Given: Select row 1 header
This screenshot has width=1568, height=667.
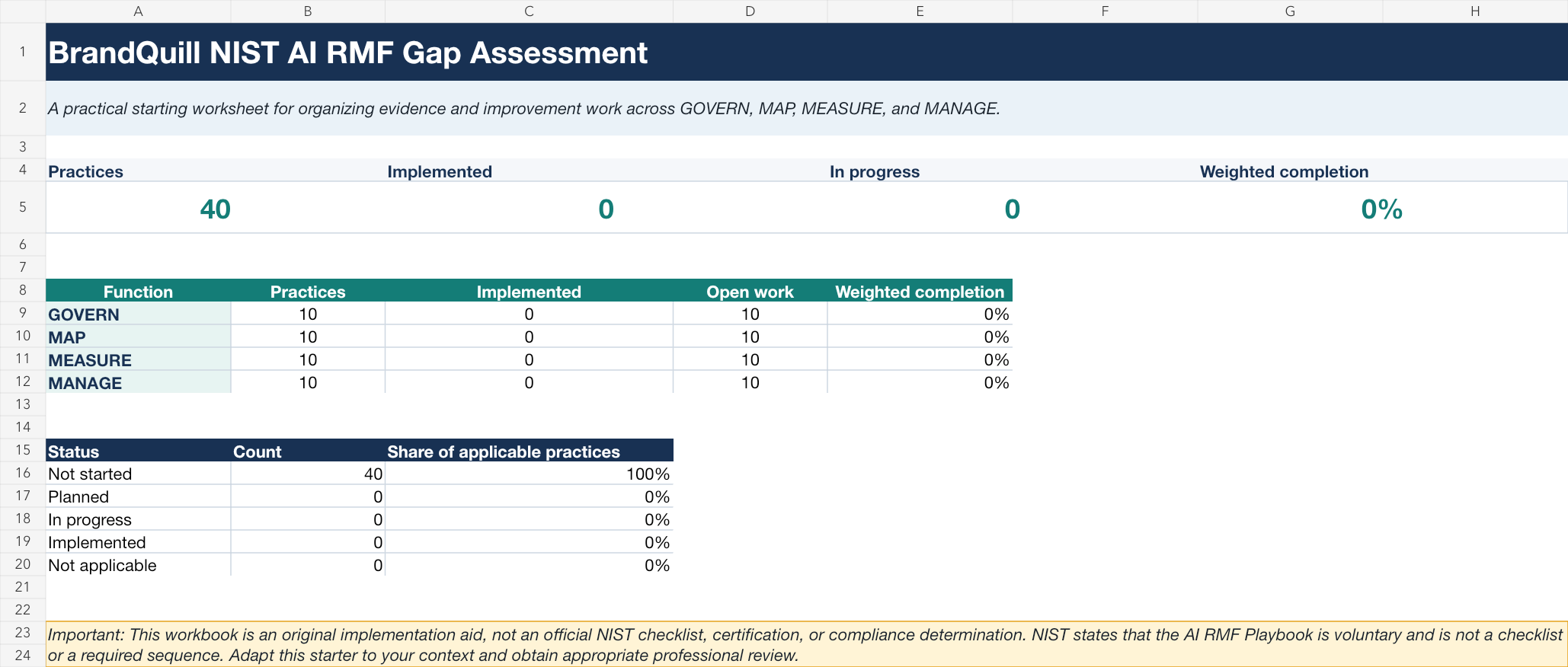Looking at the screenshot, I should pyautogui.click(x=23, y=52).
